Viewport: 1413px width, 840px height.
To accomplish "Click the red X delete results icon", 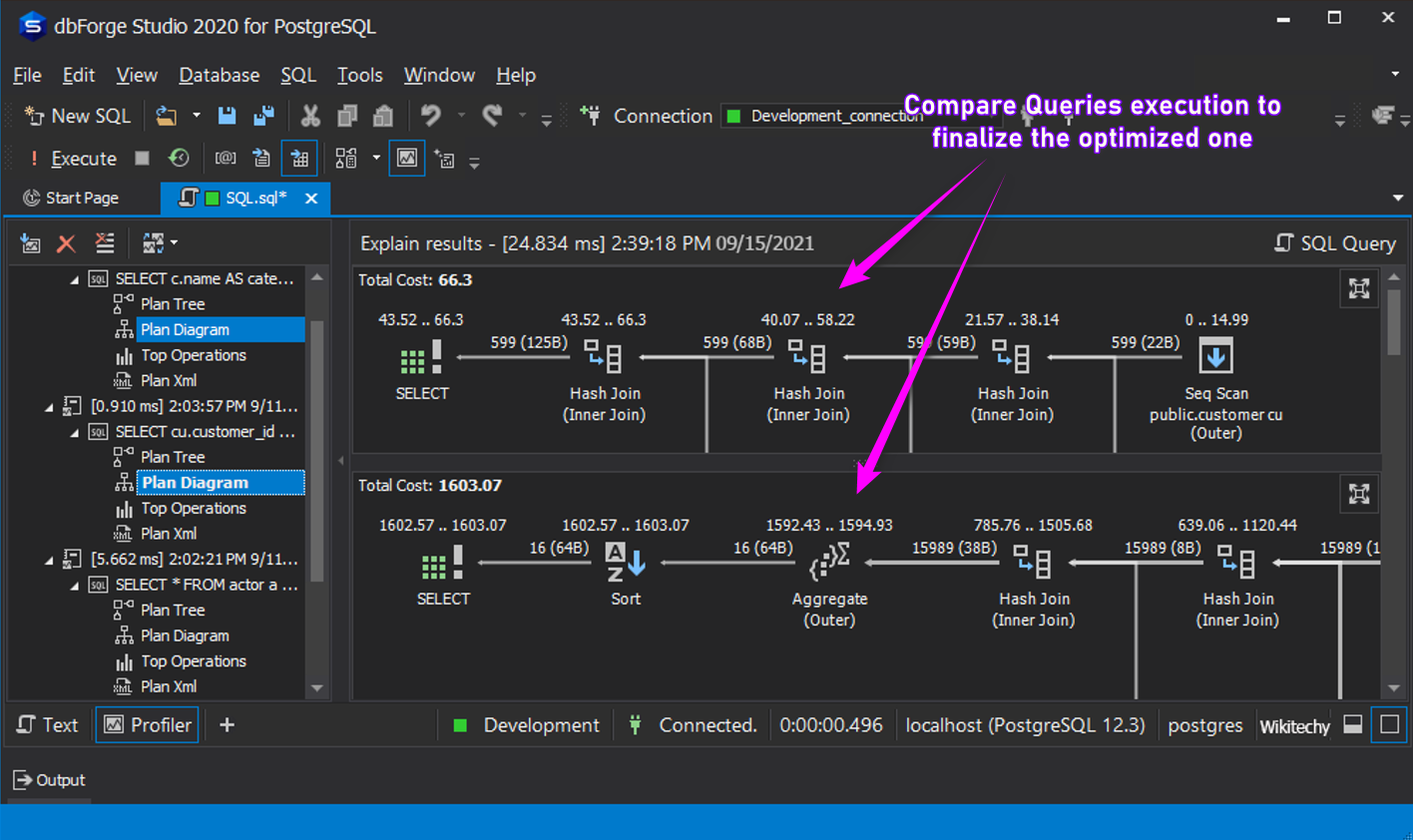I will pyautogui.click(x=66, y=243).
